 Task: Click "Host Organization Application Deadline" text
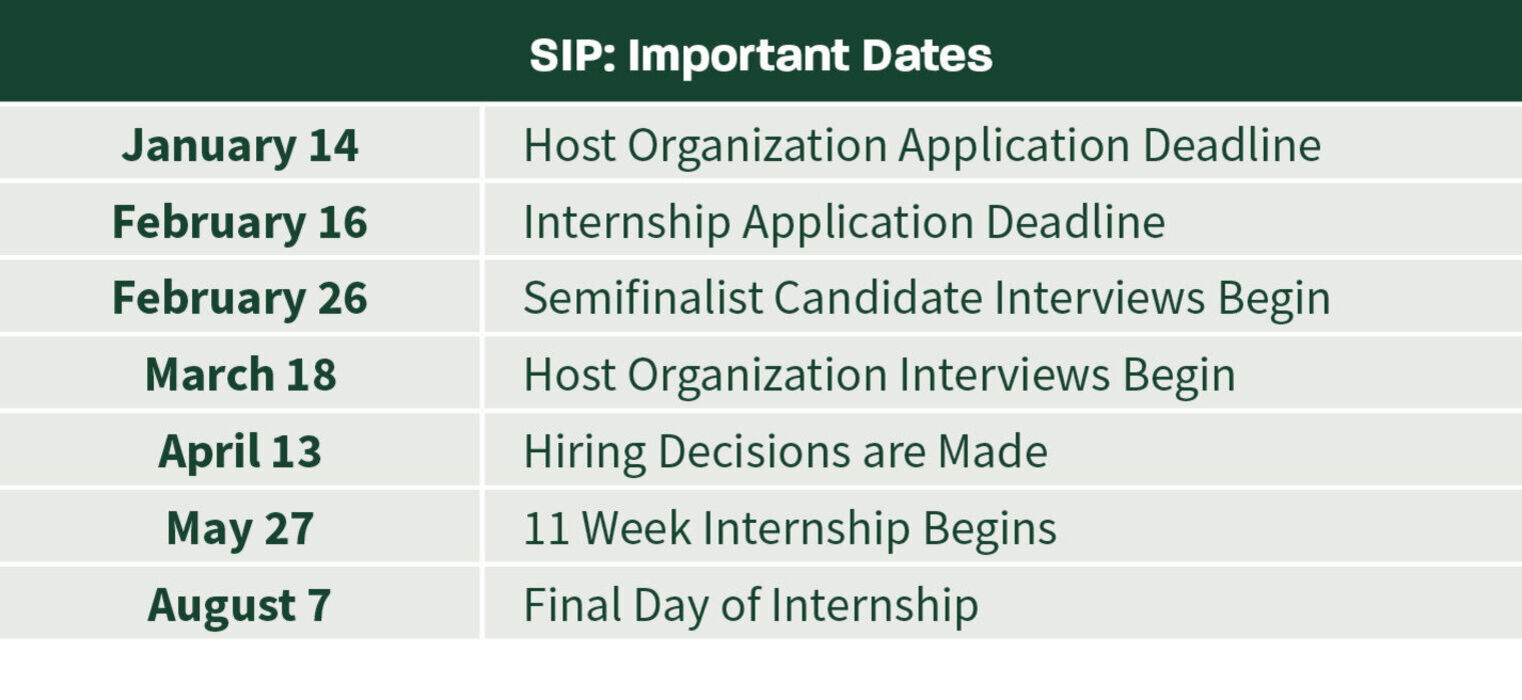(x=922, y=145)
